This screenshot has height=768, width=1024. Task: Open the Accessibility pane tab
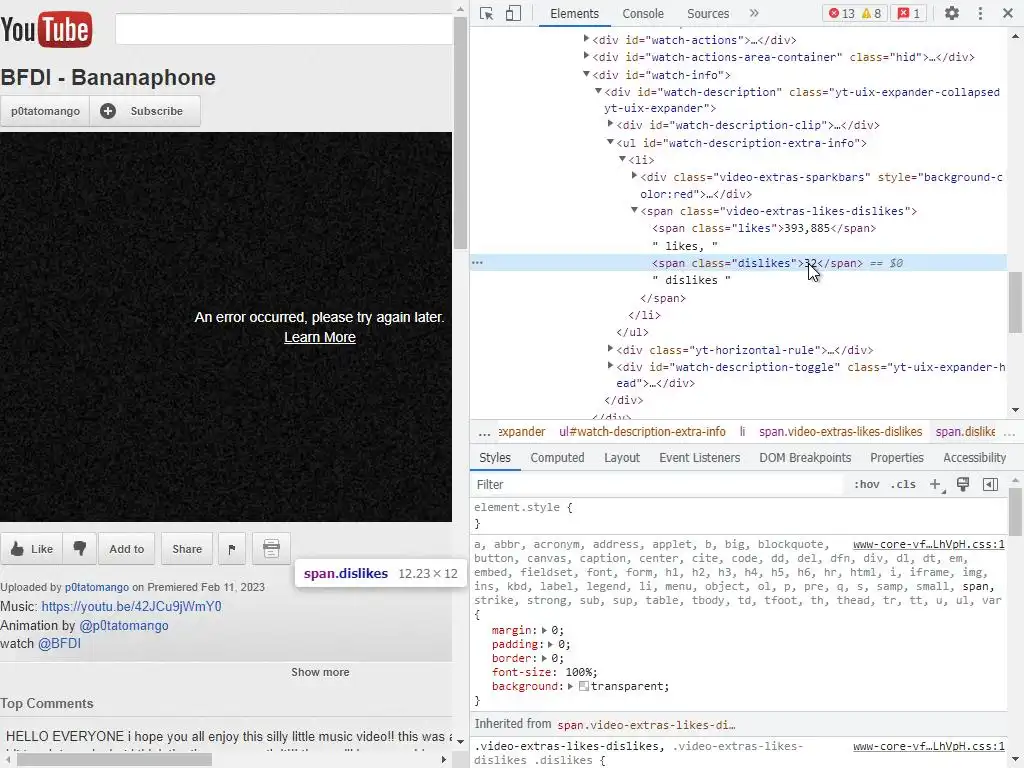tap(974, 458)
